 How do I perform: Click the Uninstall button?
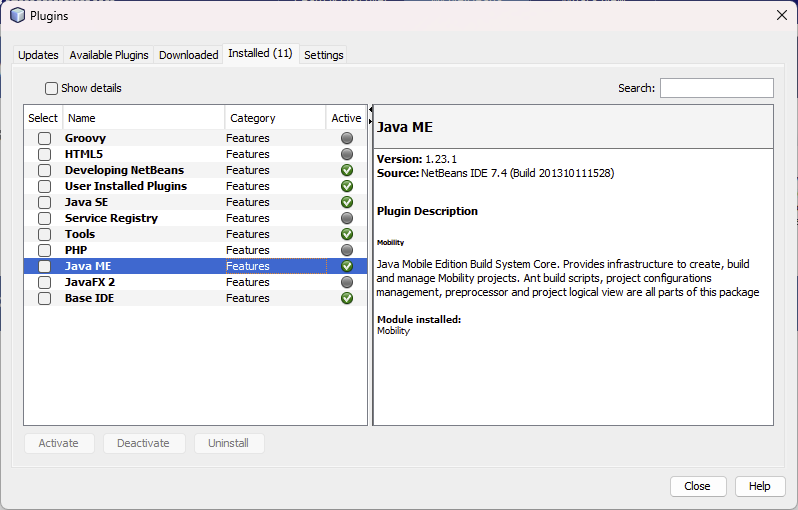click(x=229, y=443)
